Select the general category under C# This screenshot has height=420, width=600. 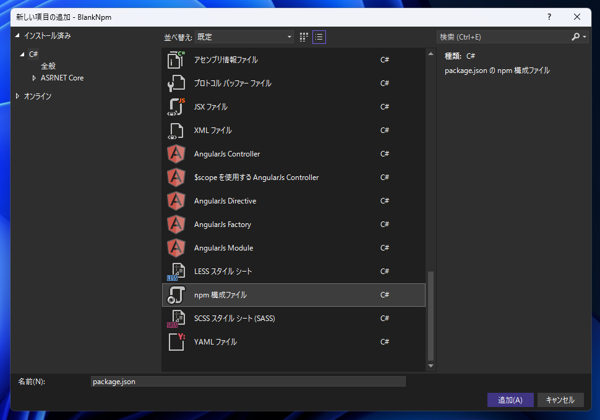48,66
